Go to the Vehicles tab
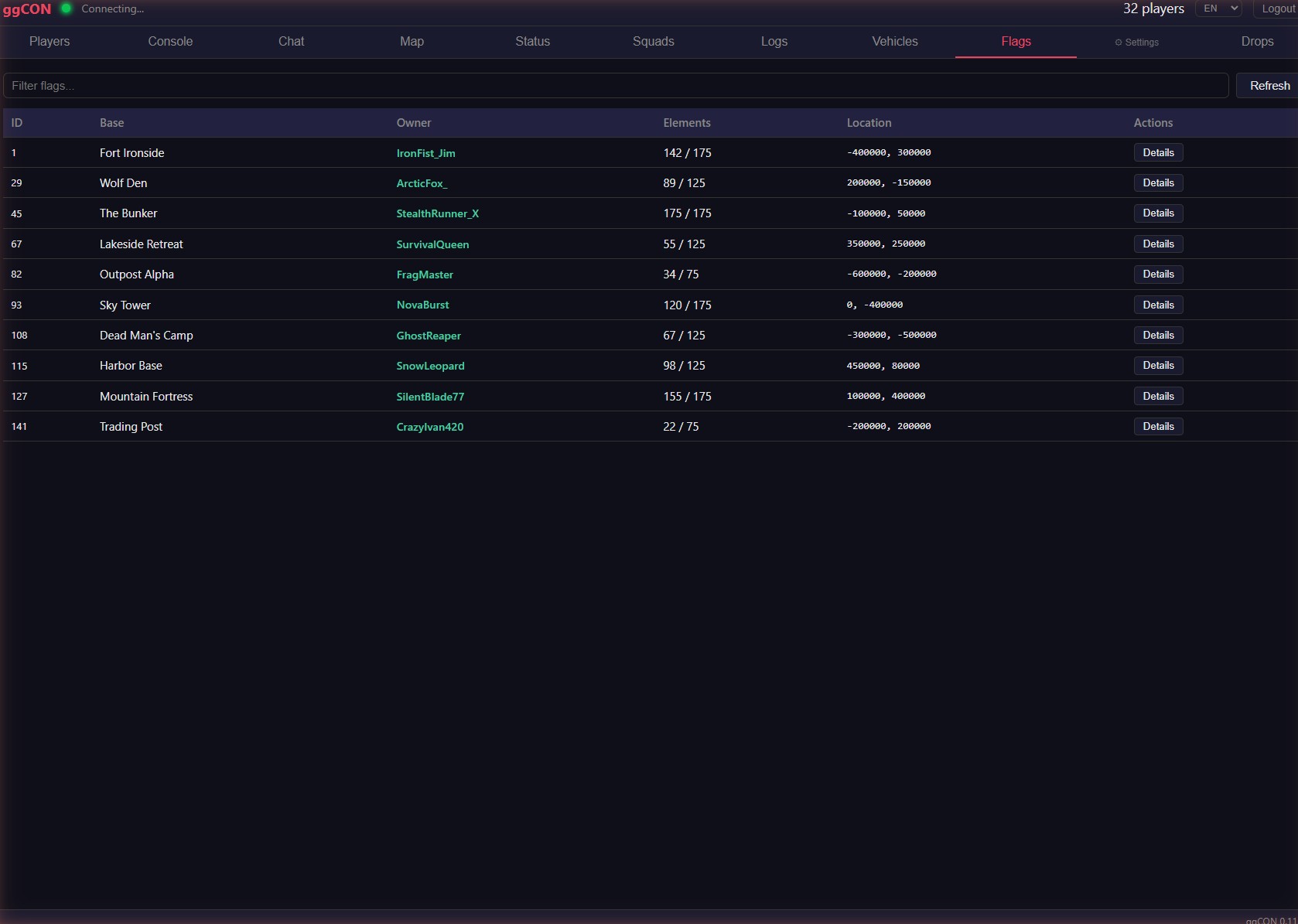 tap(895, 42)
